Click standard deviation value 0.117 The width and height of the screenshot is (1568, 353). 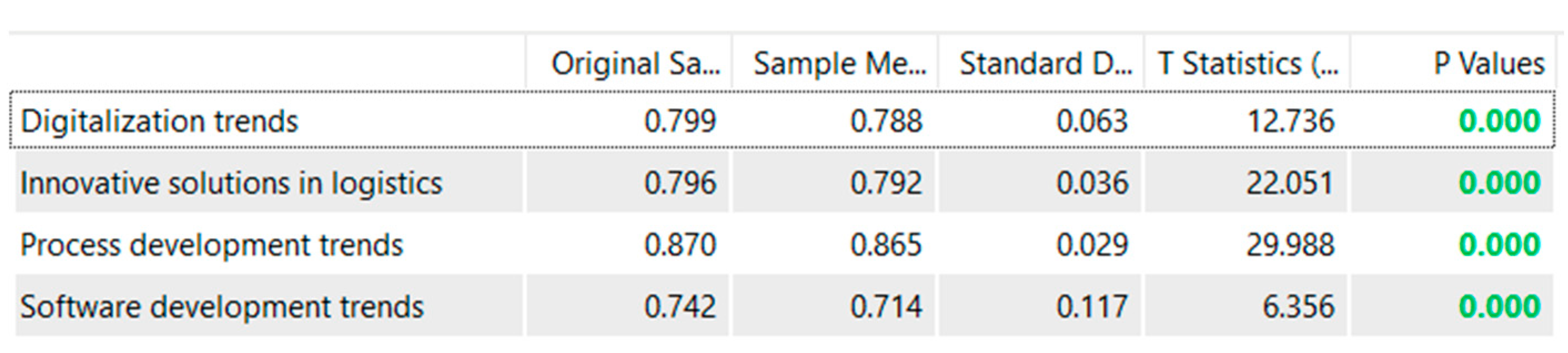point(1092,307)
